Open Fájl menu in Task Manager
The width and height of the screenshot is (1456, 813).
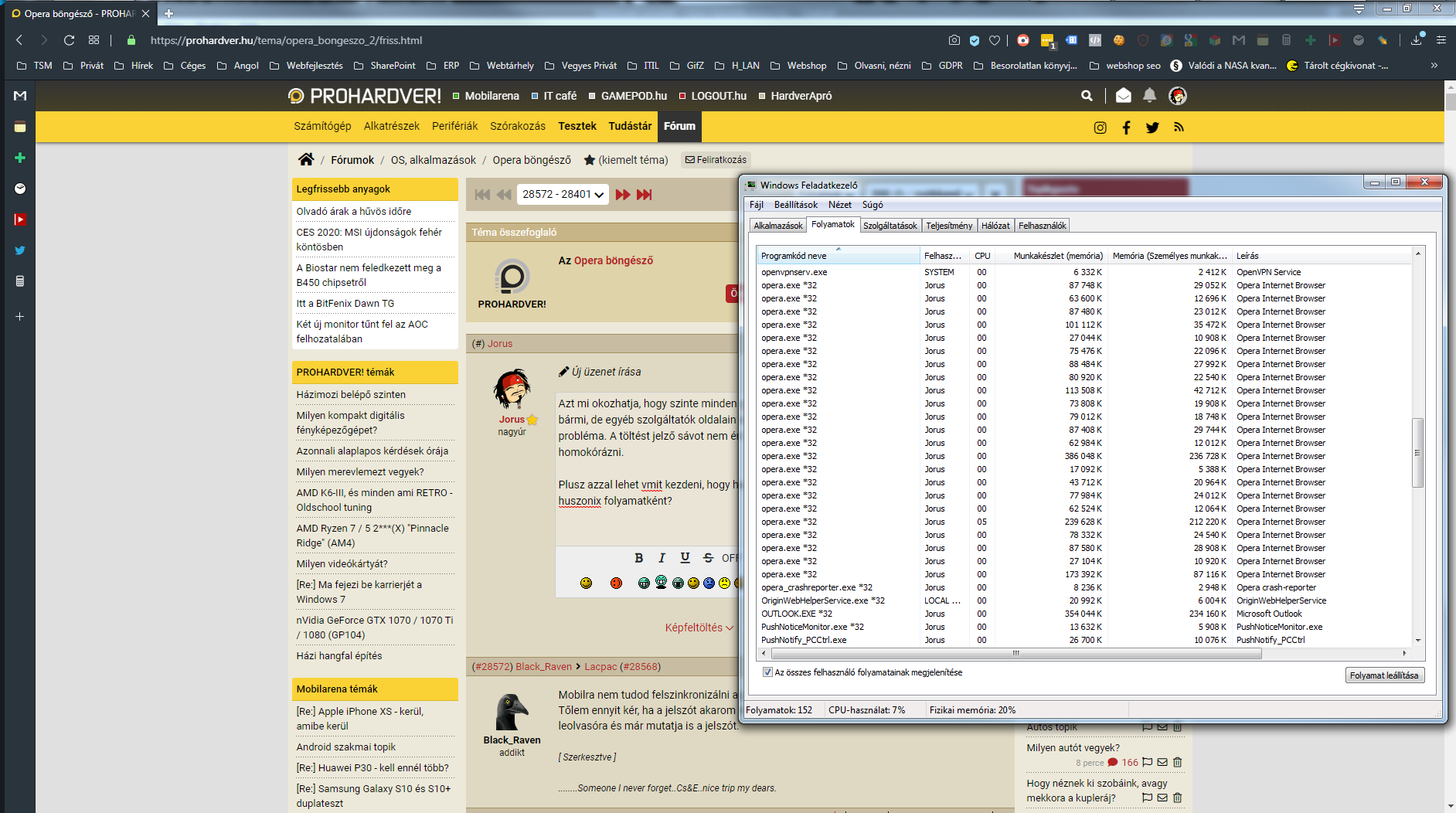[756, 205]
